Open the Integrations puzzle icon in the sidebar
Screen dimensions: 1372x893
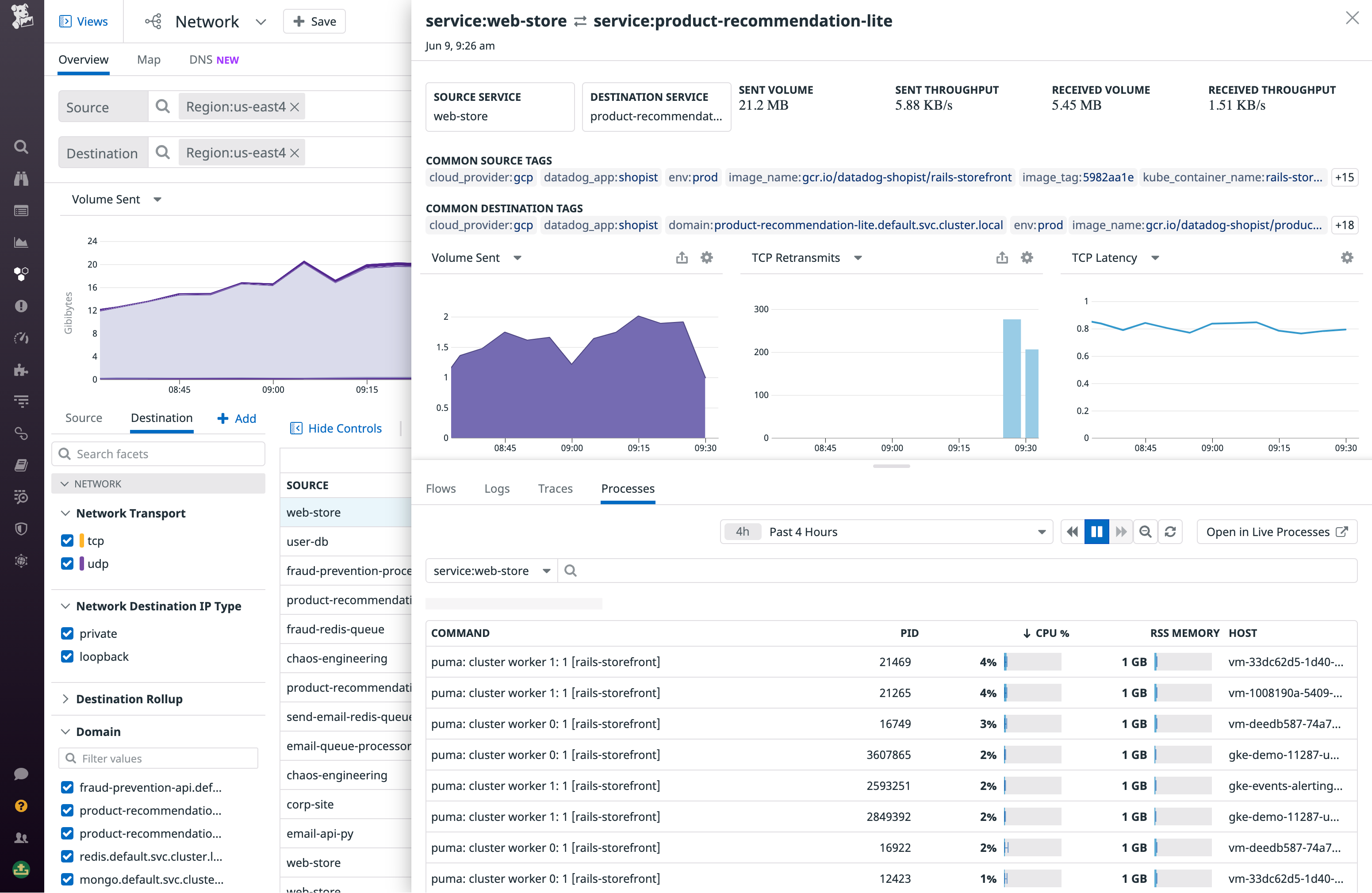coord(21,370)
